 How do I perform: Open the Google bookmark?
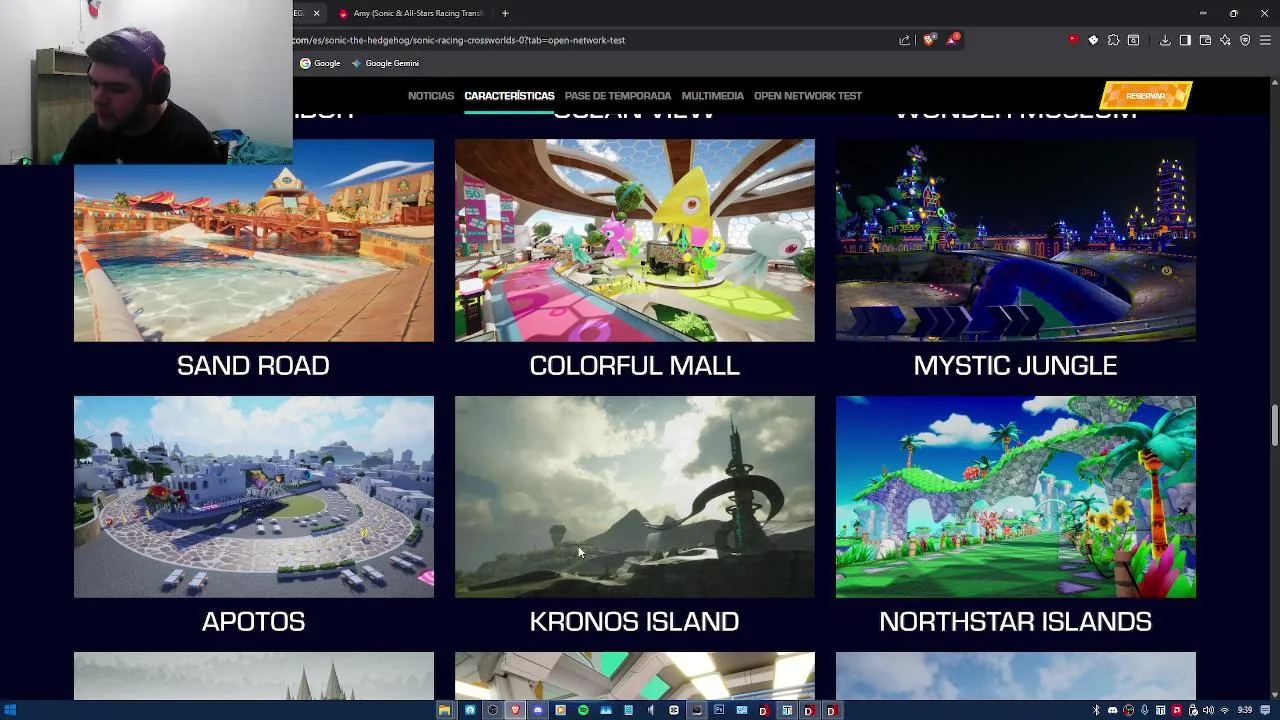[x=320, y=63]
